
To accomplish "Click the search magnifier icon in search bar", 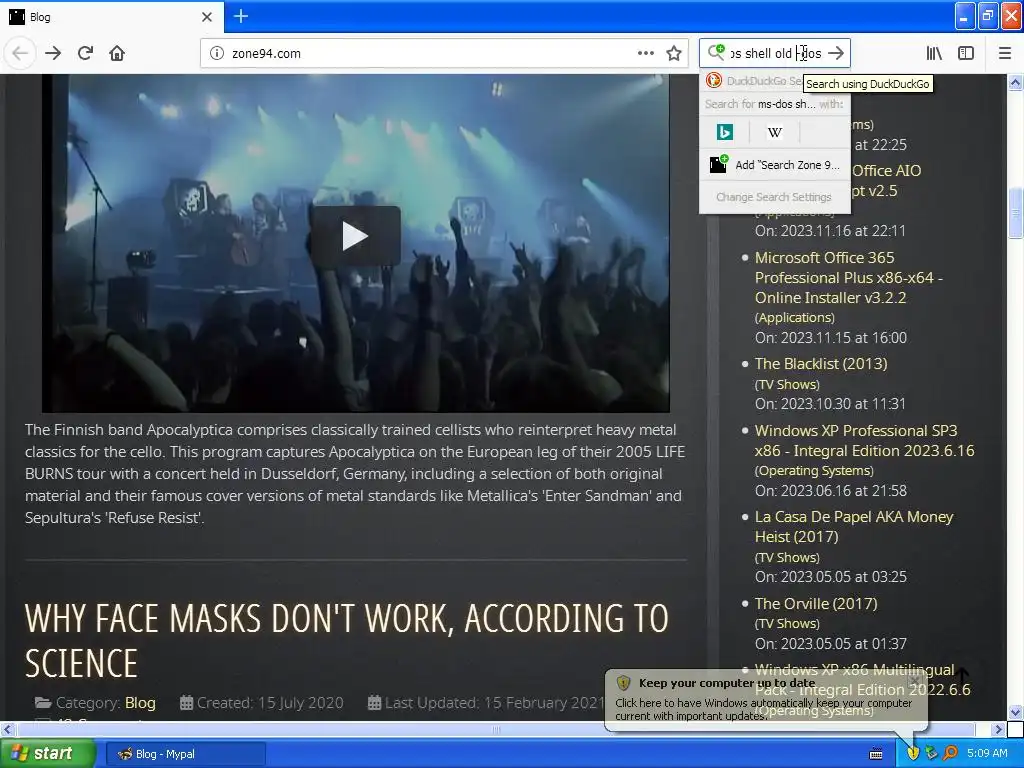I will click(716, 52).
